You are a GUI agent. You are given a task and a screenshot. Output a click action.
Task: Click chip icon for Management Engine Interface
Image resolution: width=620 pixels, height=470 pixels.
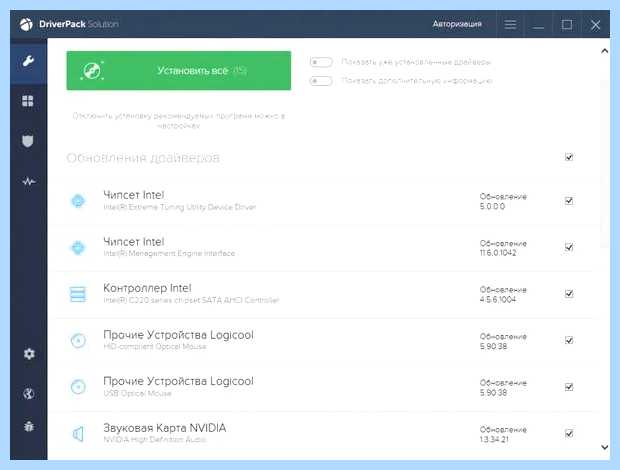(78, 248)
